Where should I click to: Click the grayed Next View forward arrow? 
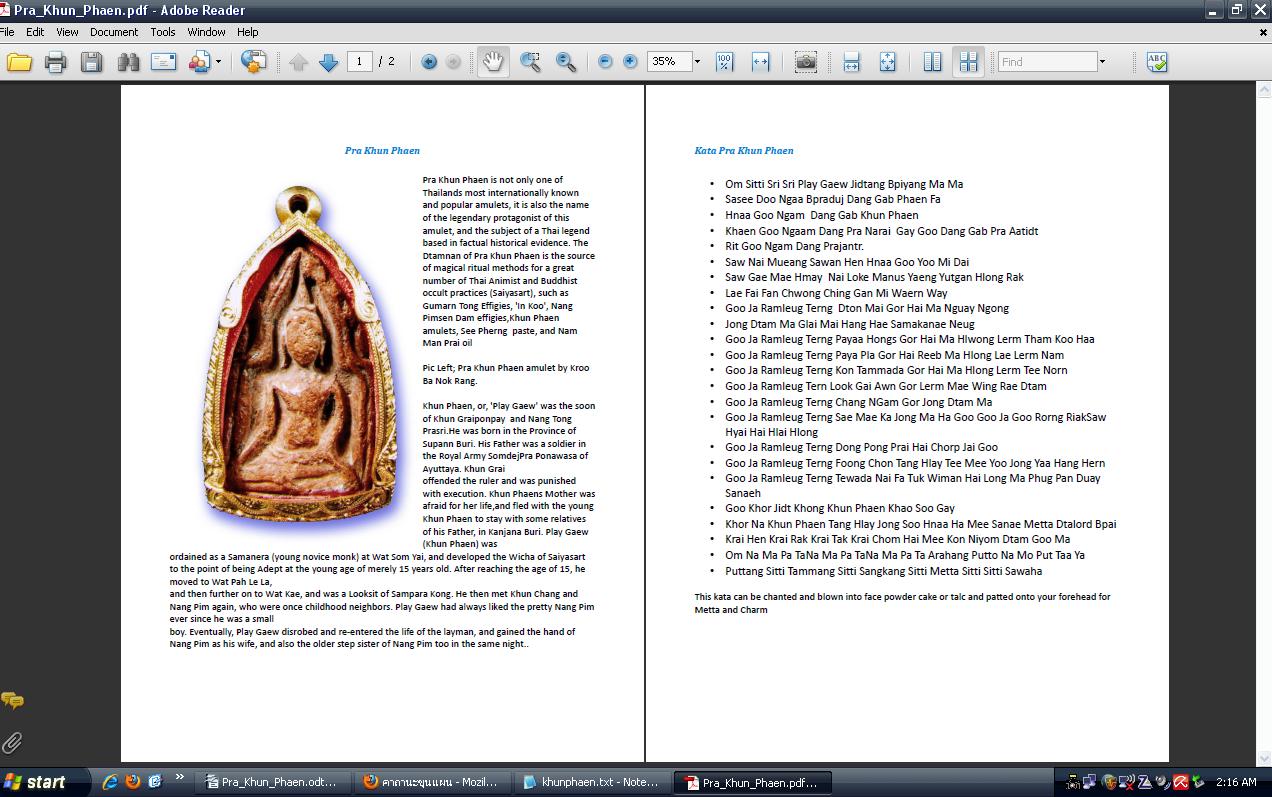[x=453, y=62]
